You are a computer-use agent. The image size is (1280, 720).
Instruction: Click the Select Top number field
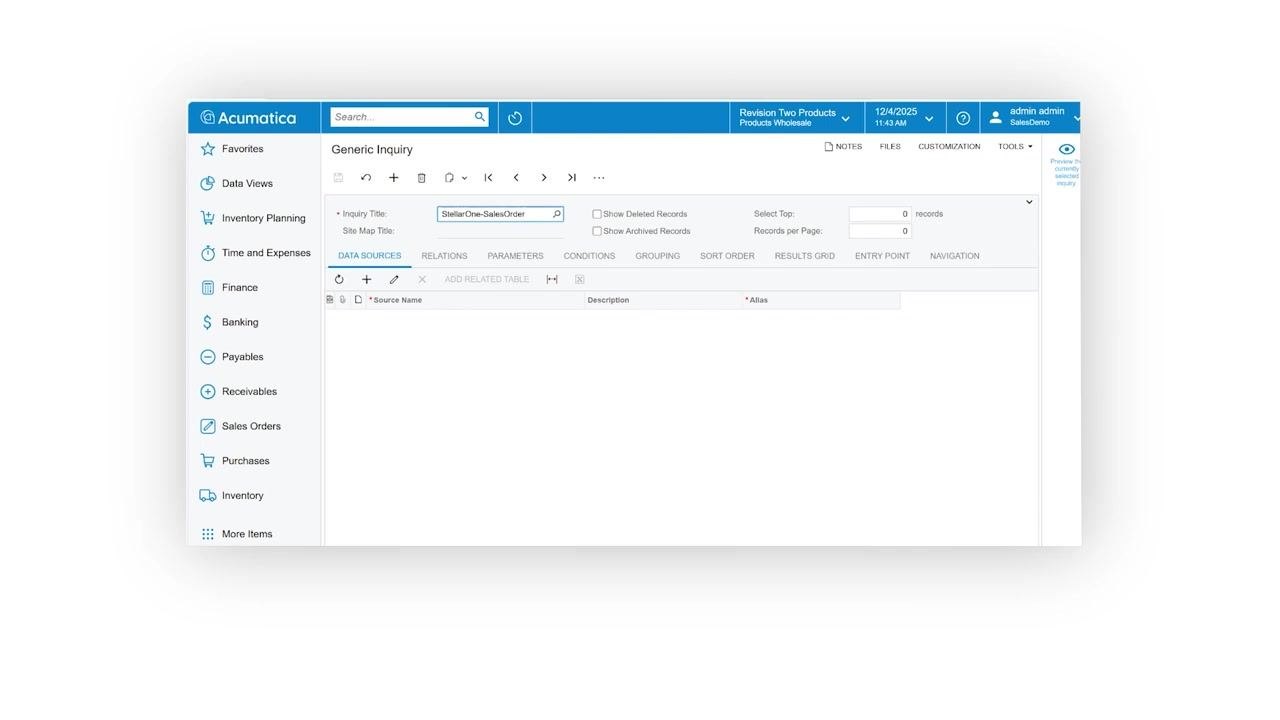click(x=880, y=214)
